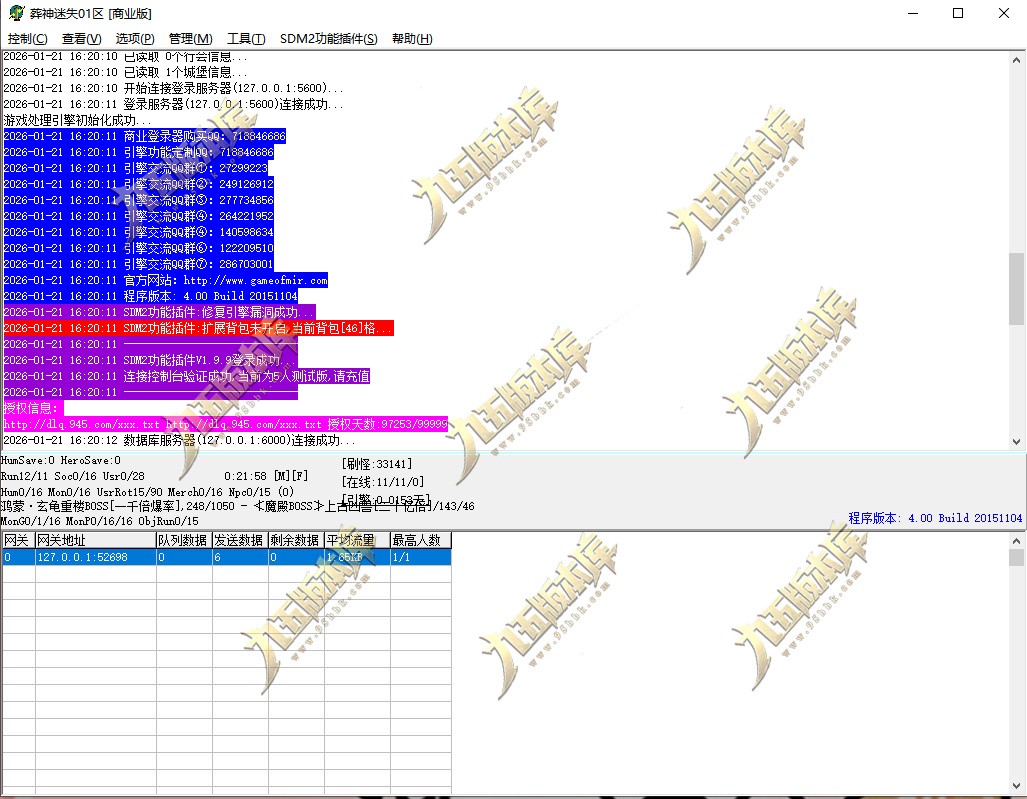Open the 控制(C) menu
1027x799 pixels.
(28, 39)
